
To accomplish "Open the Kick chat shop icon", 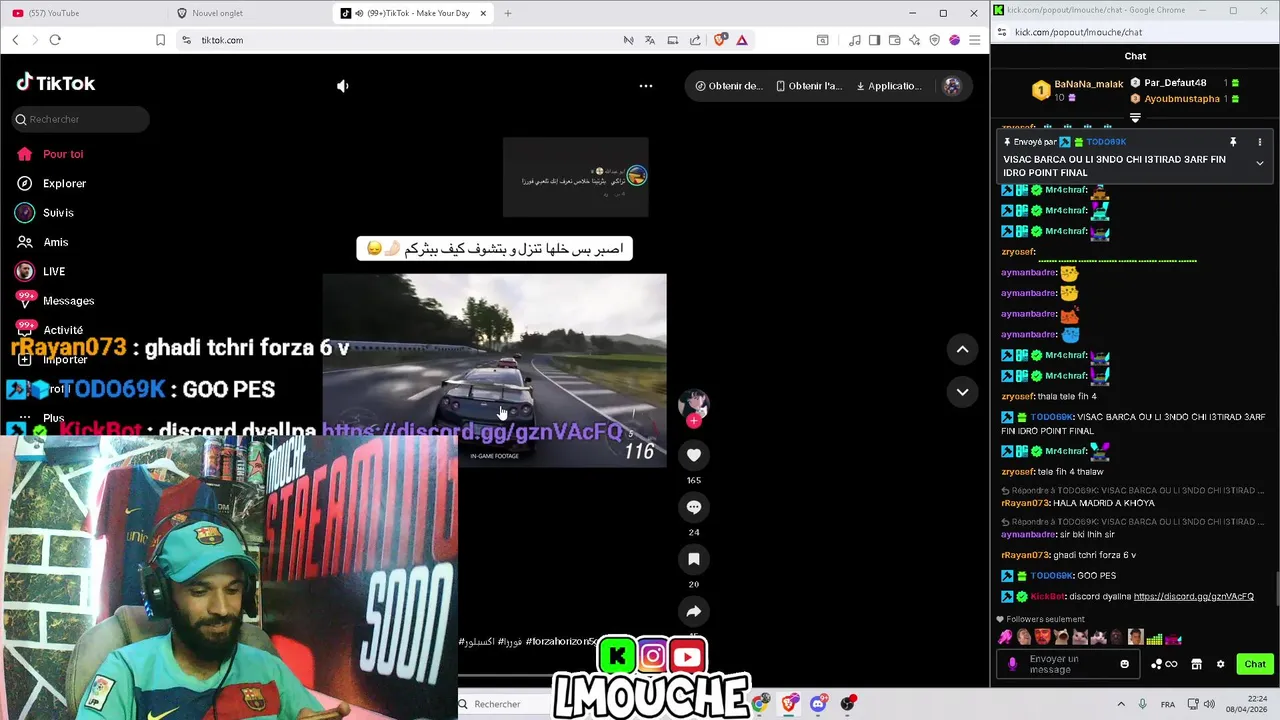I will (x=1196, y=664).
